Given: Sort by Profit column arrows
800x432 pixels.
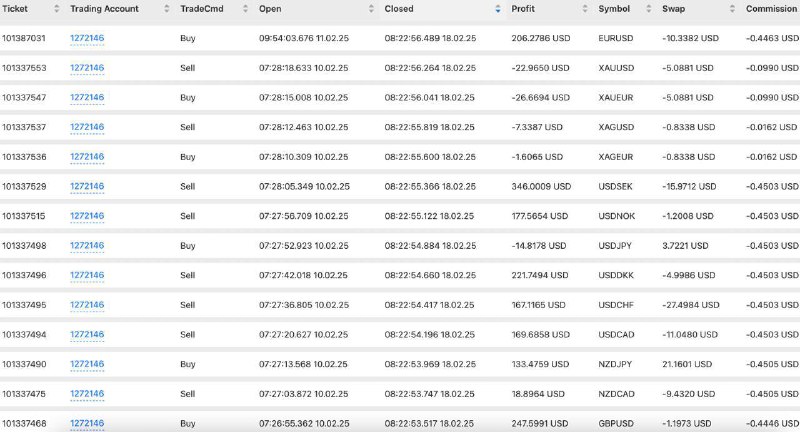Looking at the screenshot, I should pos(585,9).
